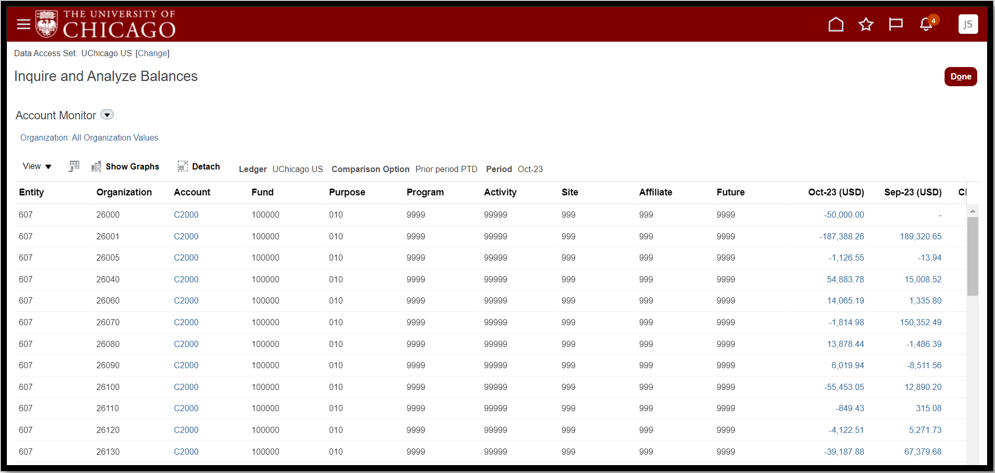Click the Program column header
Viewport: 995px width, 473px height.
click(425, 192)
